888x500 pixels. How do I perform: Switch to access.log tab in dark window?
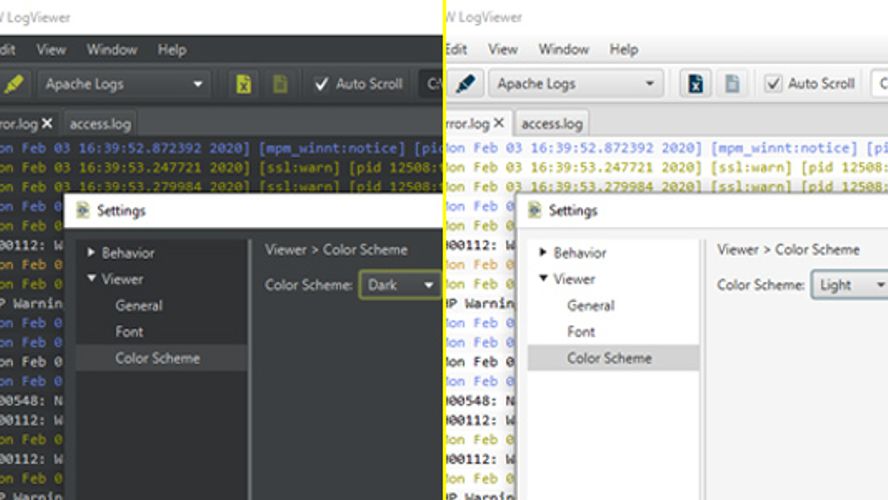point(100,124)
